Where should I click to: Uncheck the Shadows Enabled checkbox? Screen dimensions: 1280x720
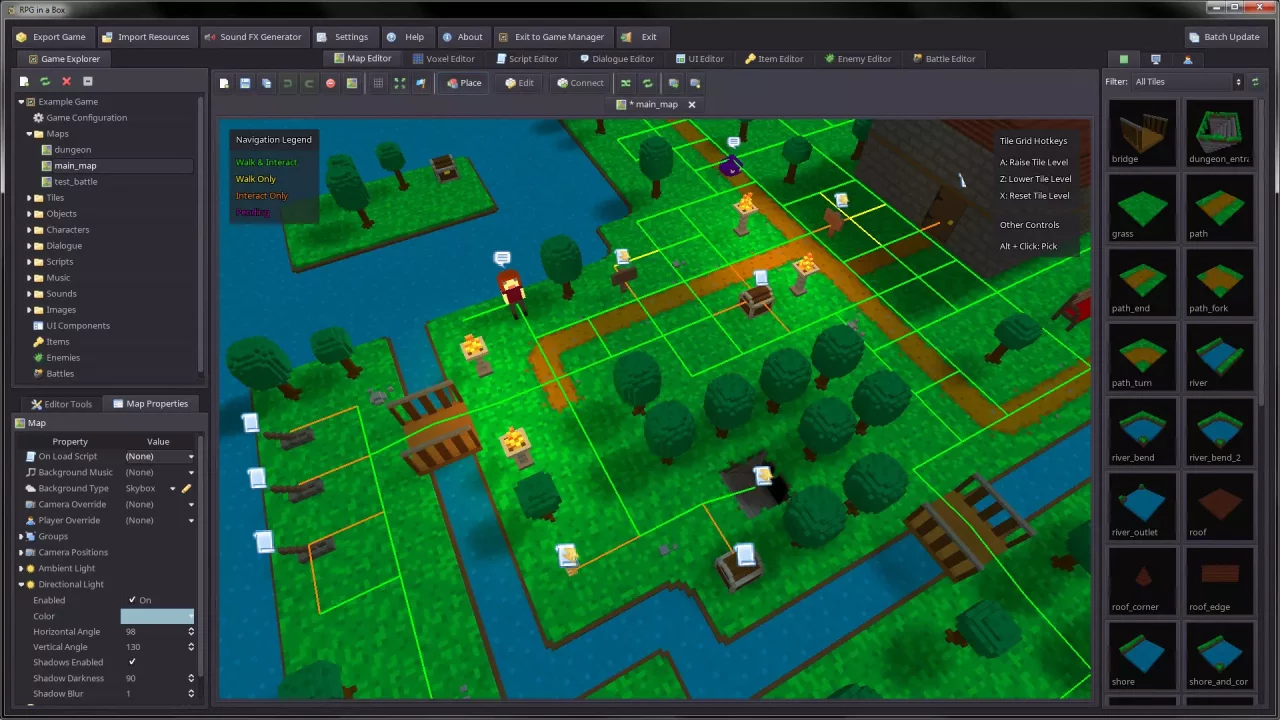tap(132, 662)
